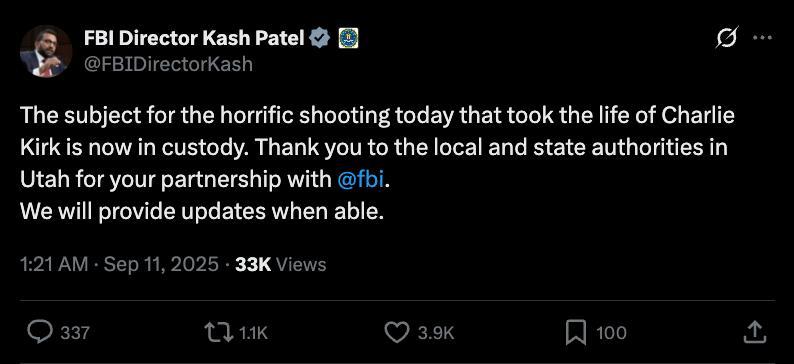This screenshot has width=794, height=364.
Task: Click the 100 bookmarks count
Action: pyautogui.click(x=611, y=333)
